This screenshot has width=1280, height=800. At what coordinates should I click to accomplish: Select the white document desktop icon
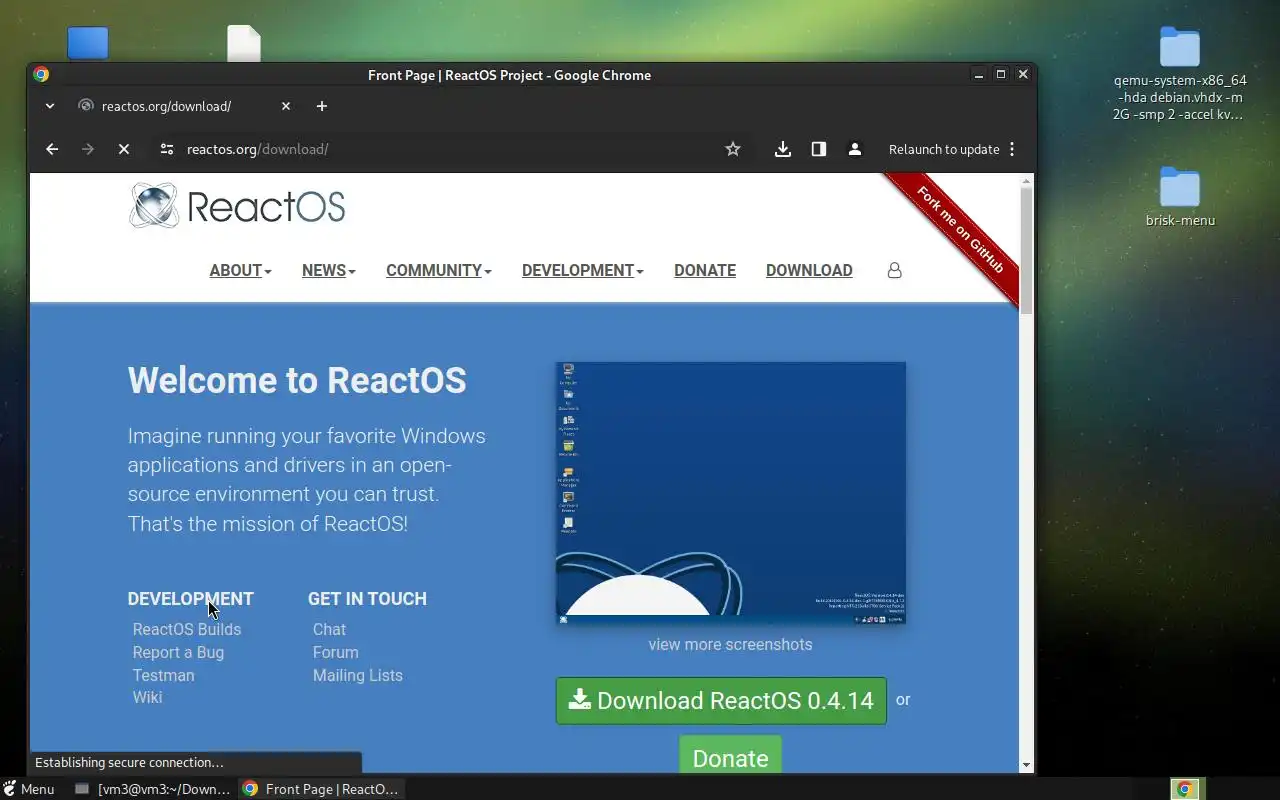pos(244,43)
